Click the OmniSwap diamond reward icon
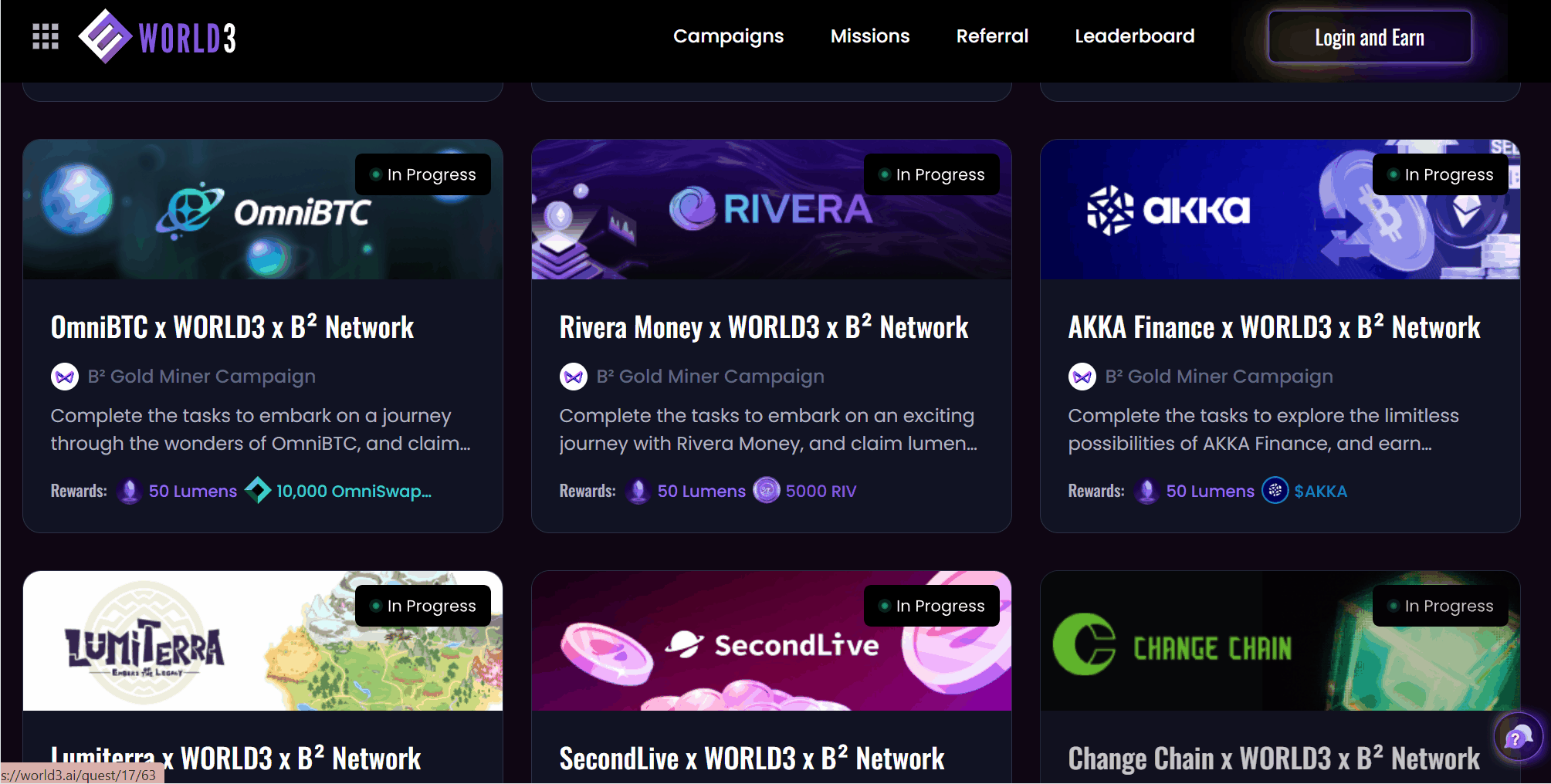The height and width of the screenshot is (784, 1551). (258, 490)
